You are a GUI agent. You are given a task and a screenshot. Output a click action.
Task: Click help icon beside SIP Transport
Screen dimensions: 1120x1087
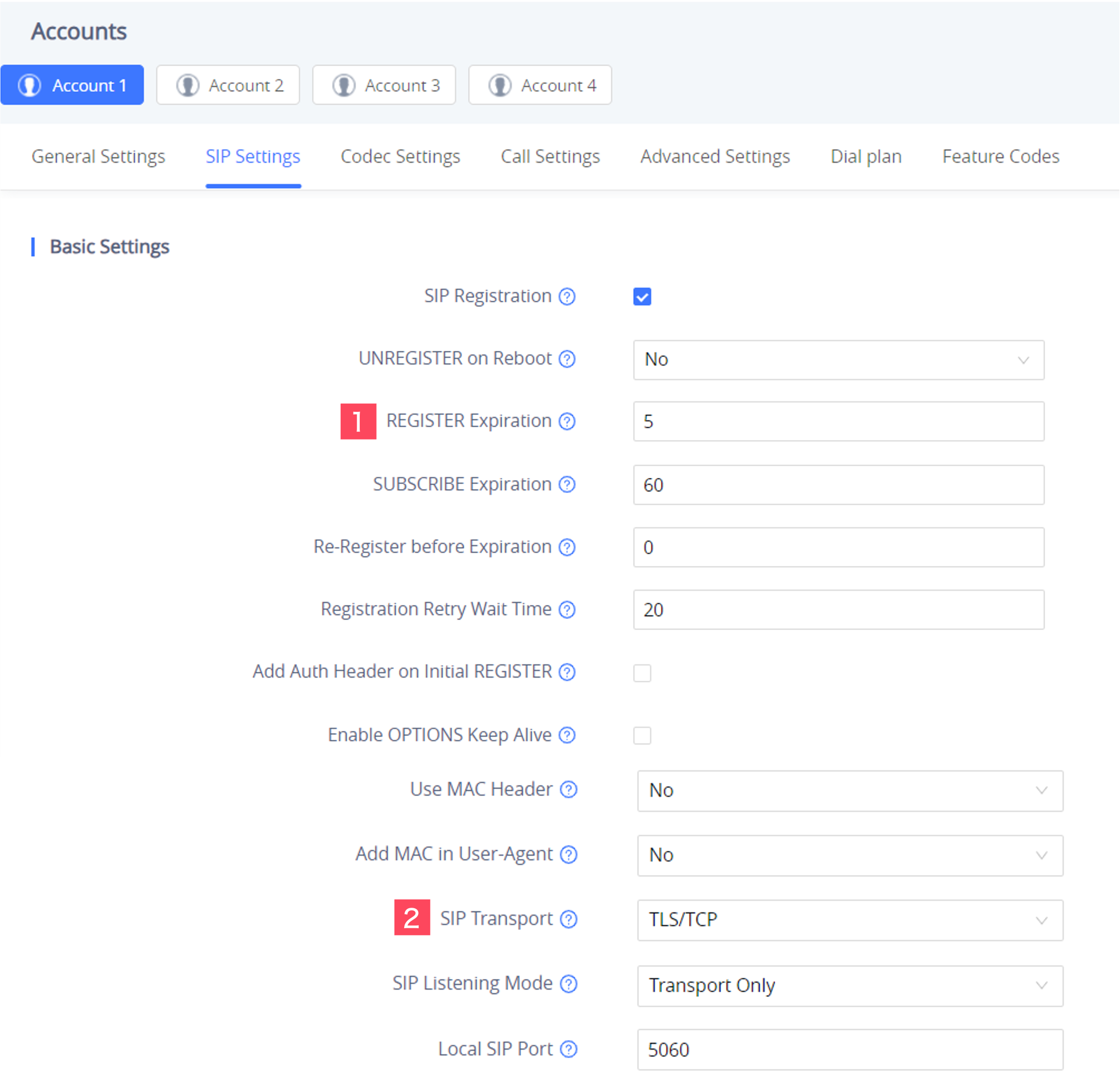569,919
